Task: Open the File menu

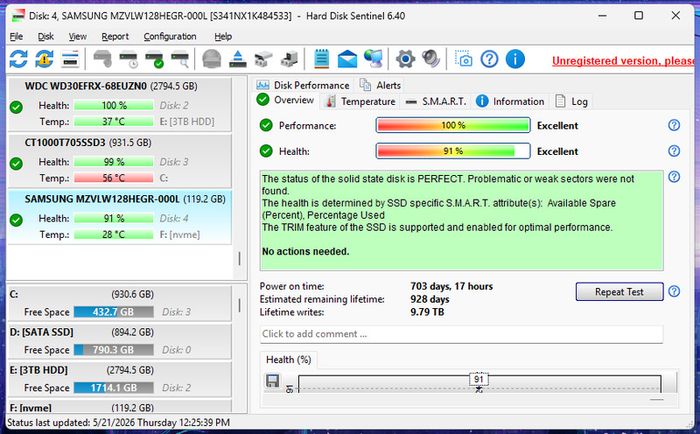Action: coord(16,37)
